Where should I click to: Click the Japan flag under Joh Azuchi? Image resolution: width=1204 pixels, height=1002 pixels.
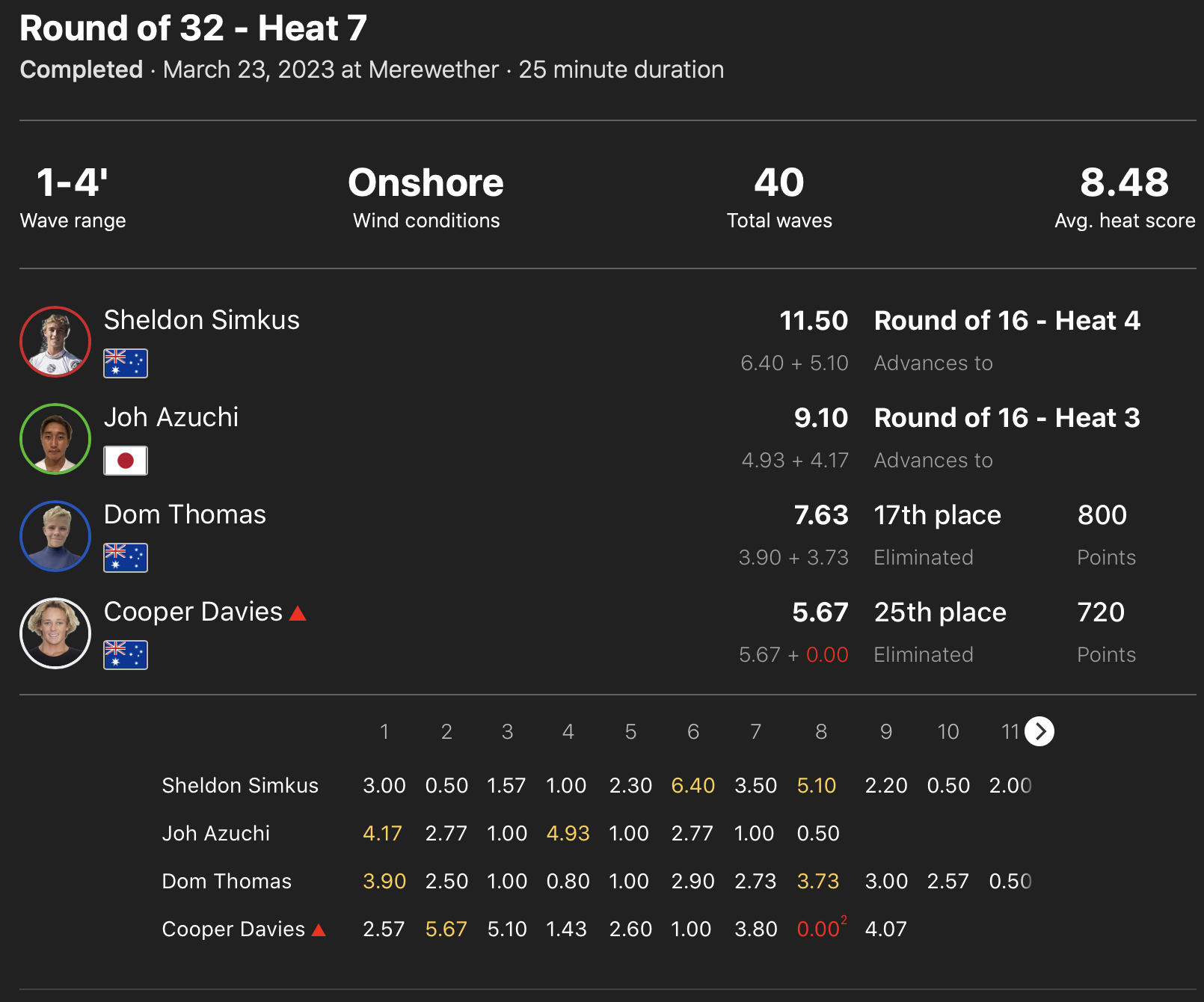coord(126,461)
